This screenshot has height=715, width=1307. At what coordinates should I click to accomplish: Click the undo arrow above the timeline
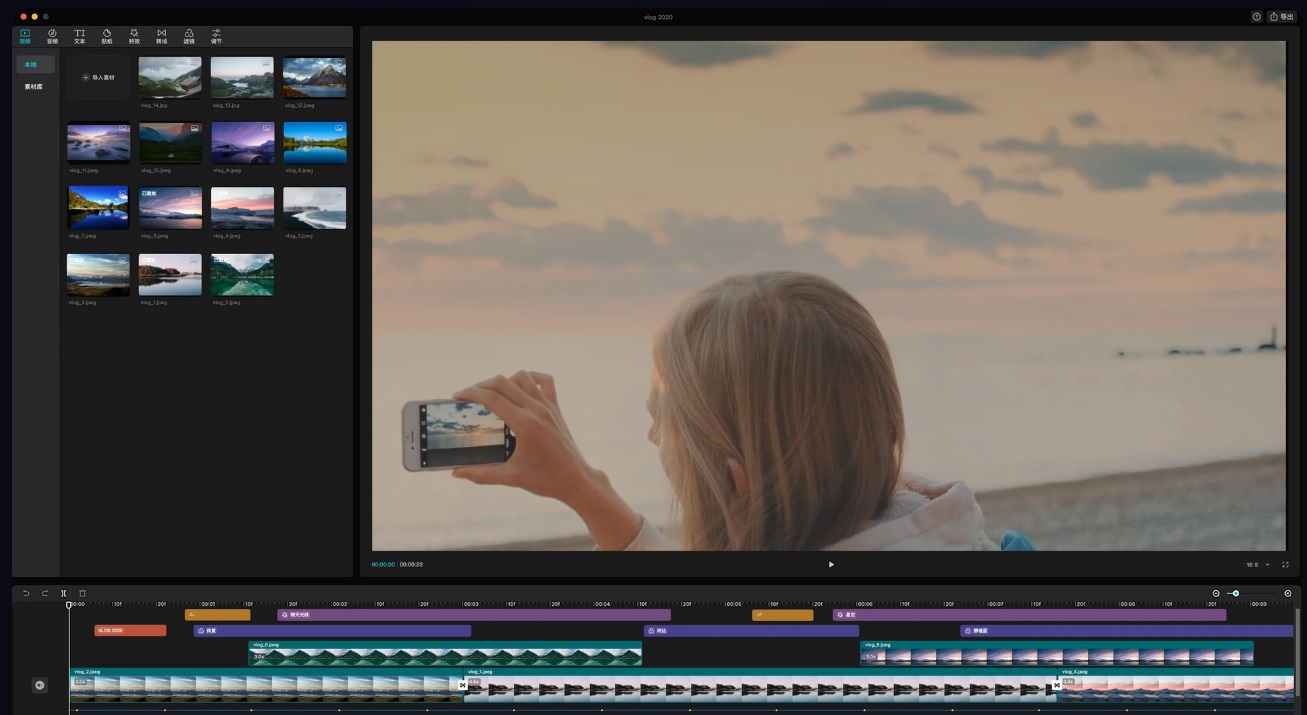(x=27, y=592)
